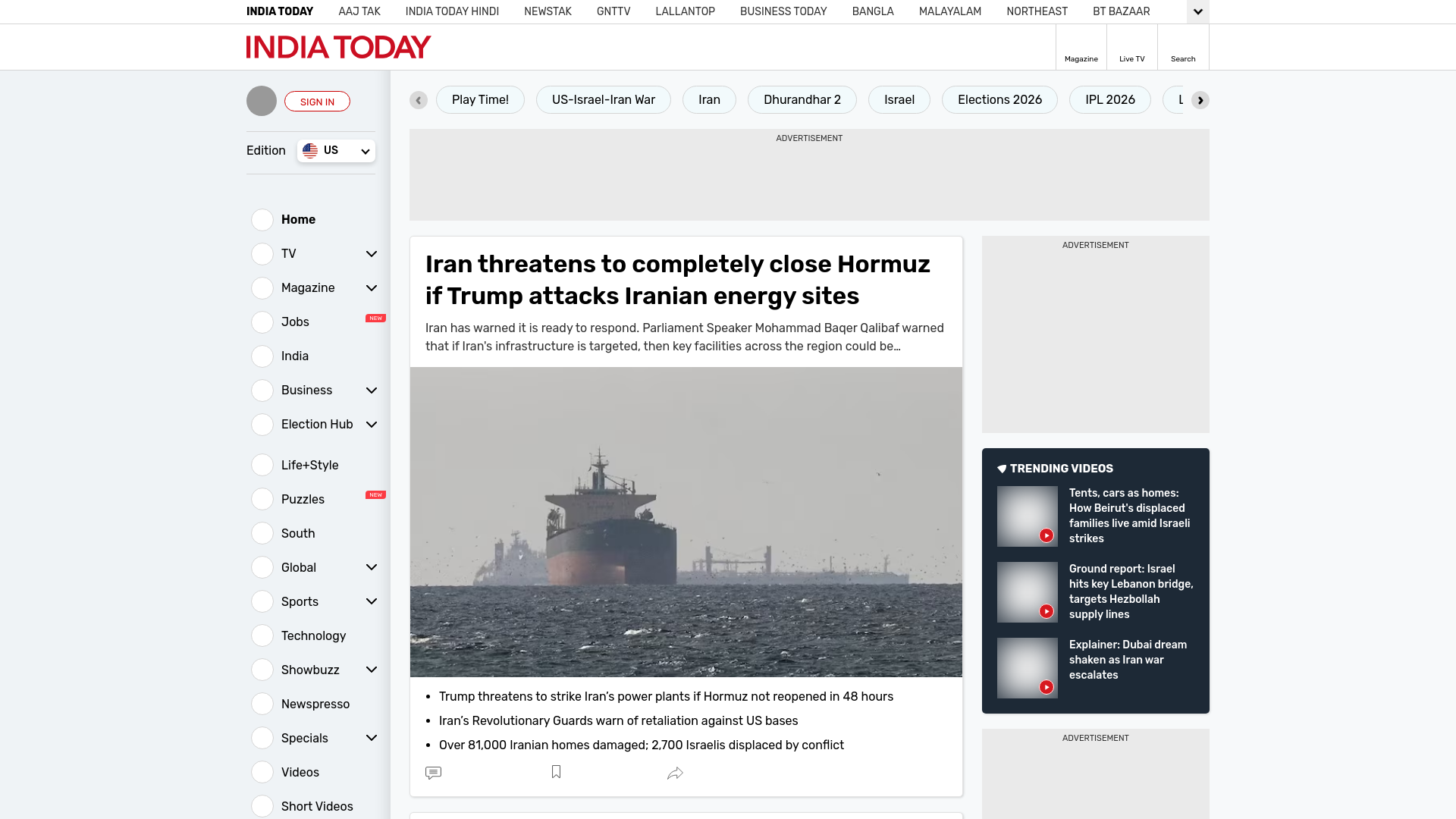This screenshot has width=1456, height=819.
Task: Expand the Showbuzz submenu chevron
Action: point(372,670)
